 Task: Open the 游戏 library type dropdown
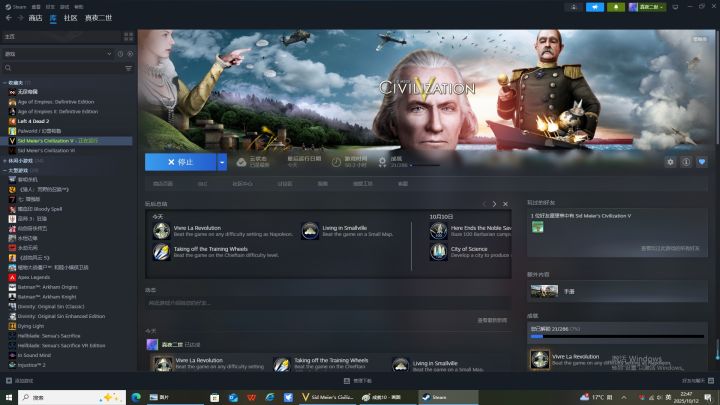click(x=57, y=54)
